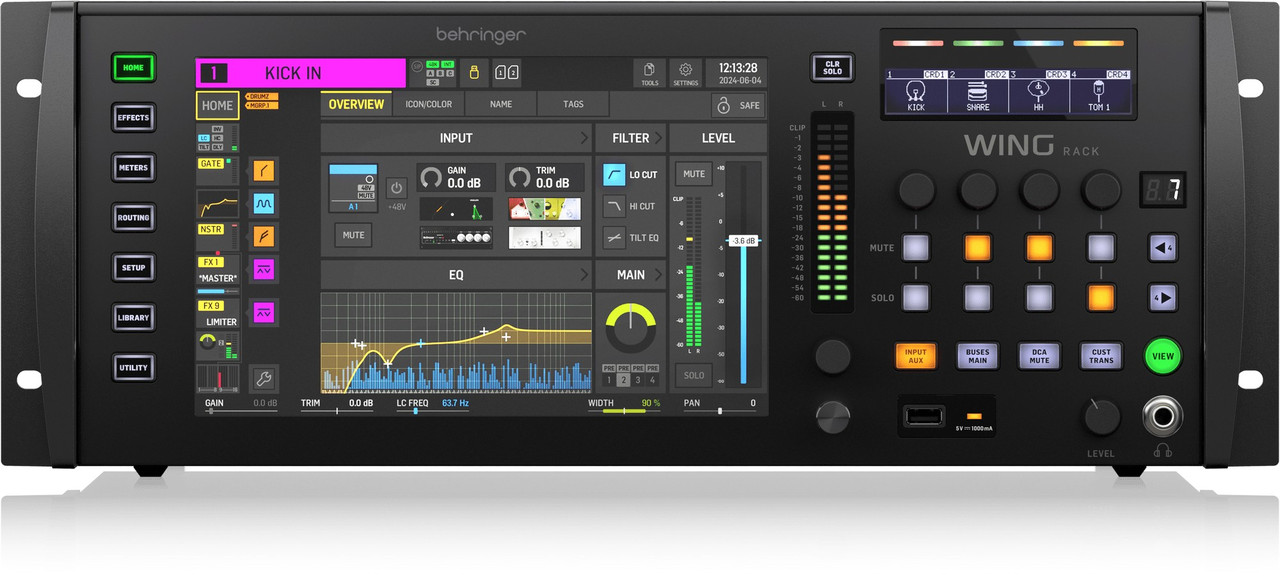Image resolution: width=1280 pixels, height=579 pixels.
Task: Select the LO CUT filter icon
Action: click(614, 175)
